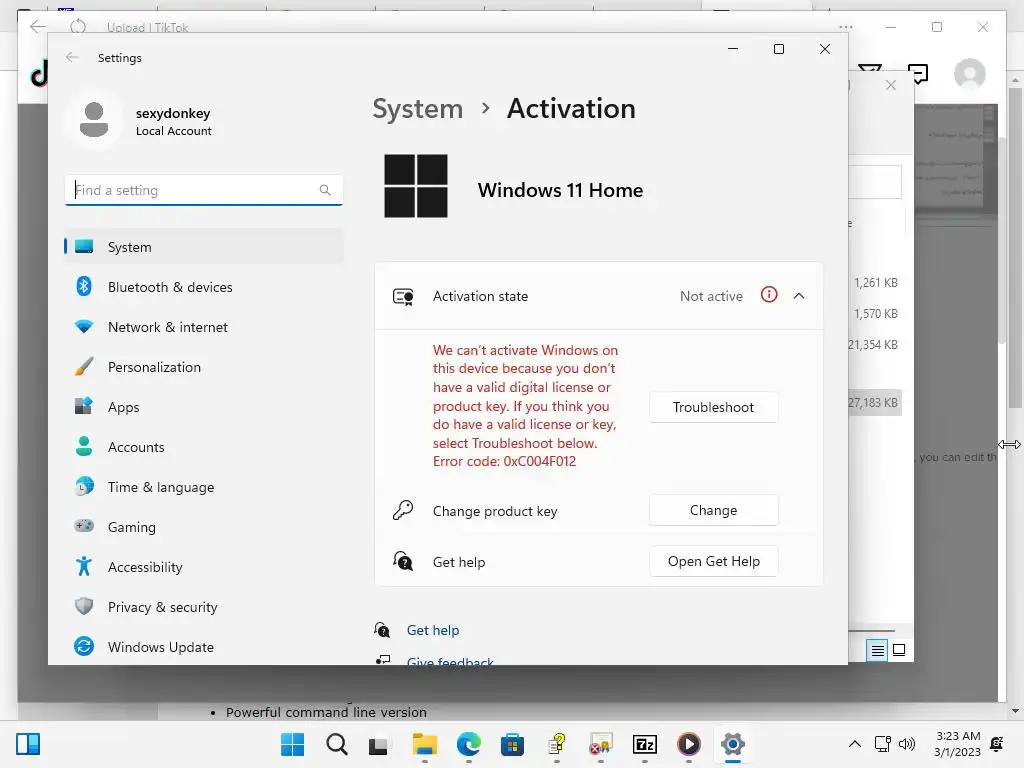1024x768 pixels.
Task: Click the Accounts person icon
Action: click(84, 446)
